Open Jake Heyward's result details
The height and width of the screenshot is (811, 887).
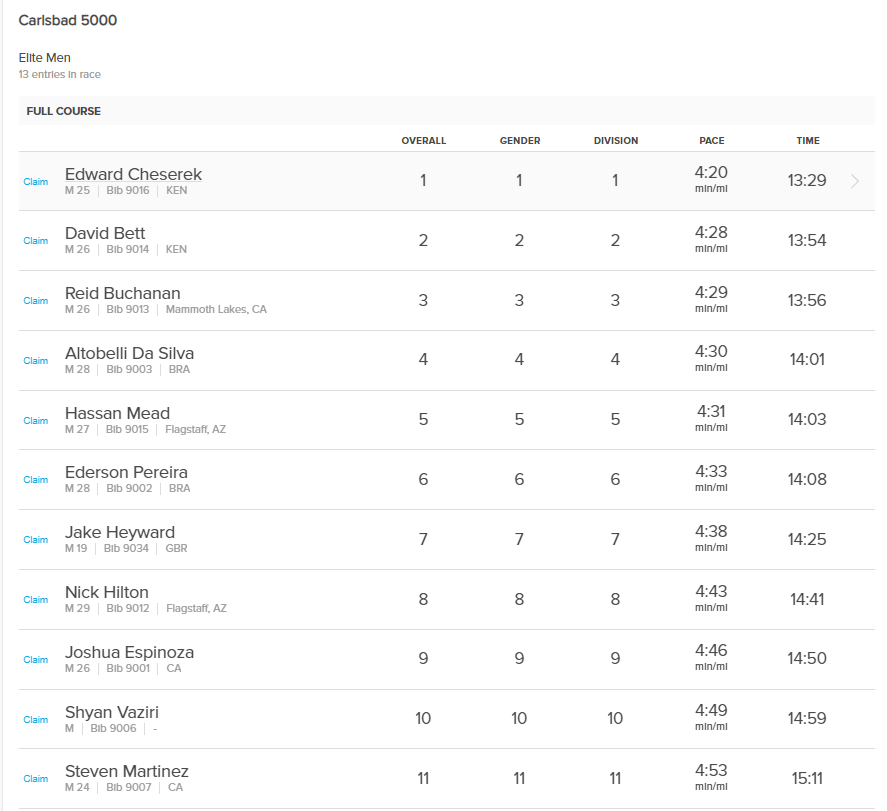coord(120,533)
